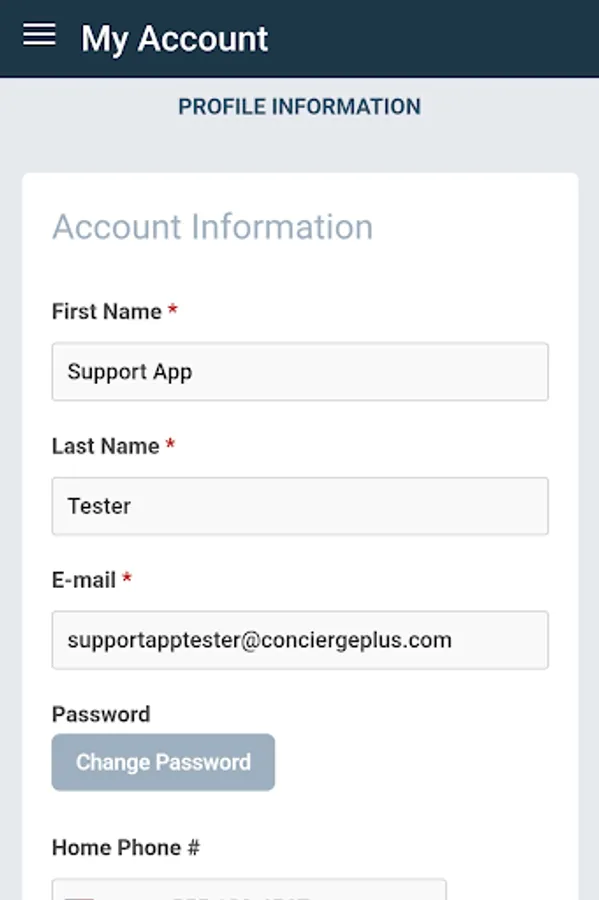
Task: Select the Last Name text field
Action: pos(299,506)
